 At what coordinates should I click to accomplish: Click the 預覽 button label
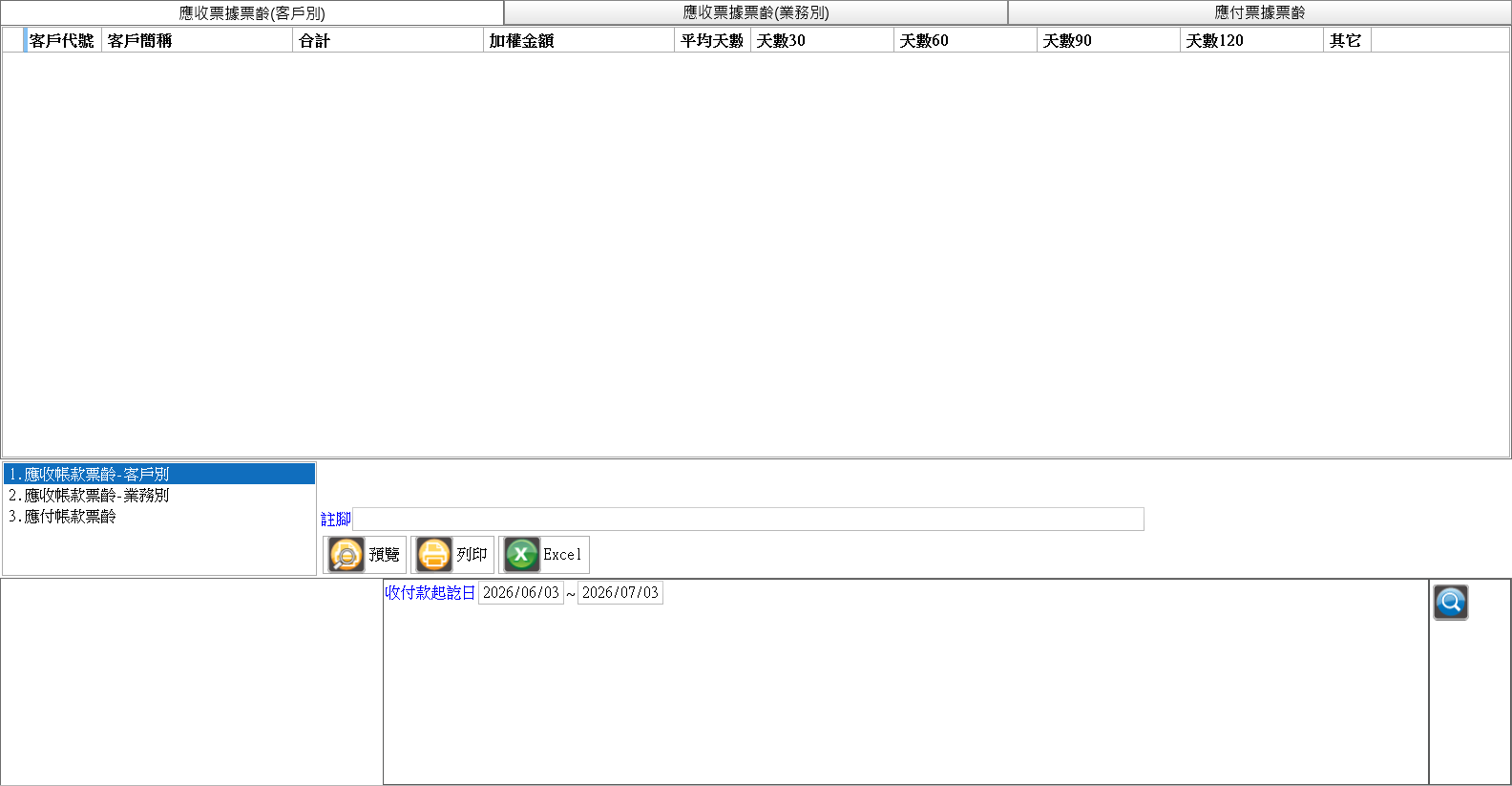tap(384, 555)
